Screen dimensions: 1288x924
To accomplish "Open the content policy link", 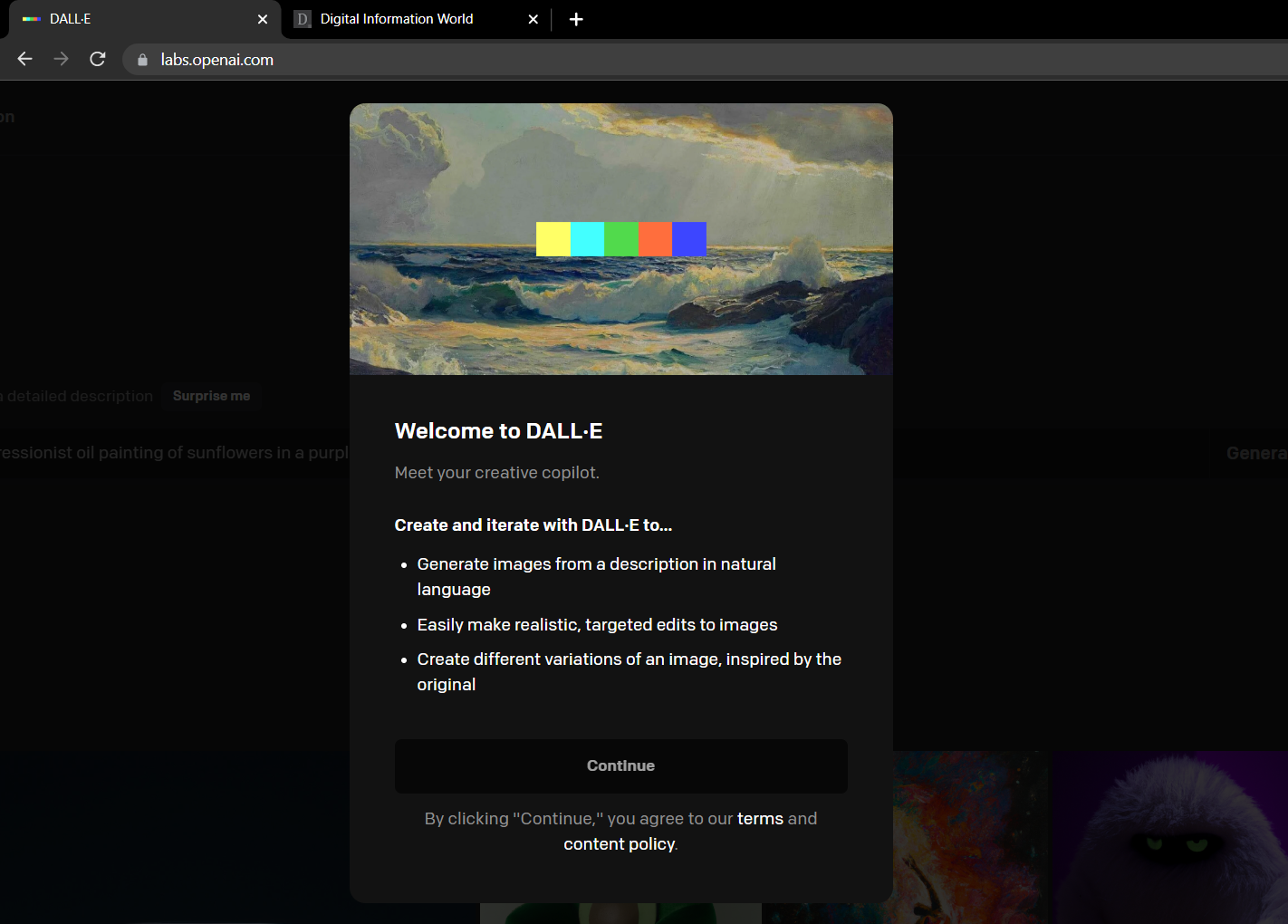I will coord(620,844).
